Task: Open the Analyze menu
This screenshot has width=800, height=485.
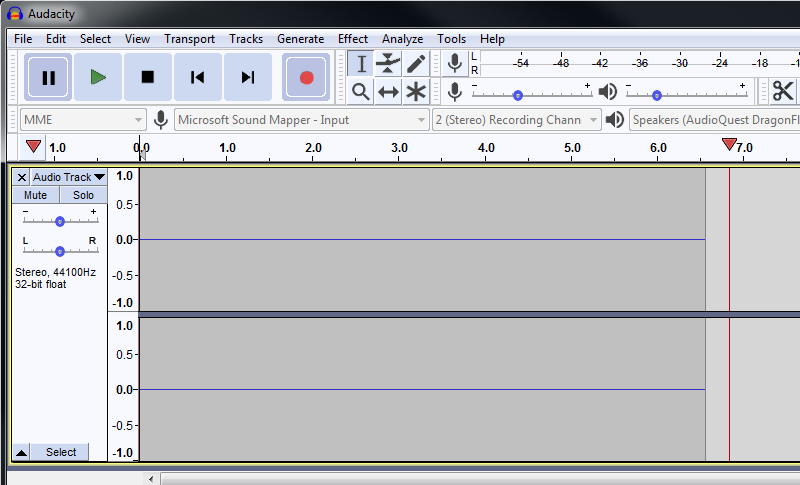Action: 403,39
